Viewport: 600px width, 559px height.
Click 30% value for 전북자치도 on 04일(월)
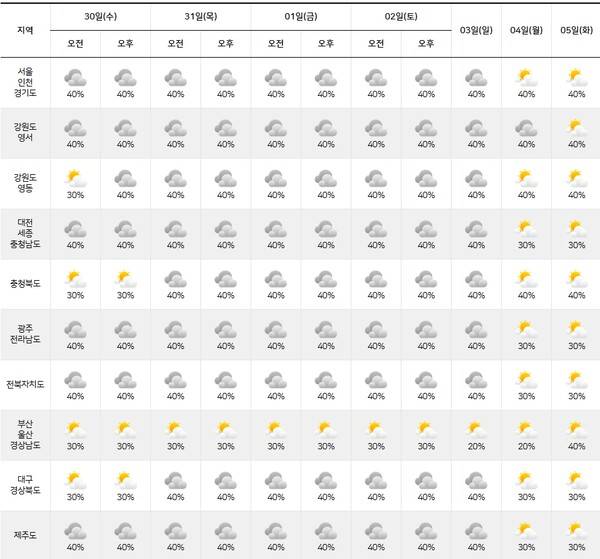(526, 396)
